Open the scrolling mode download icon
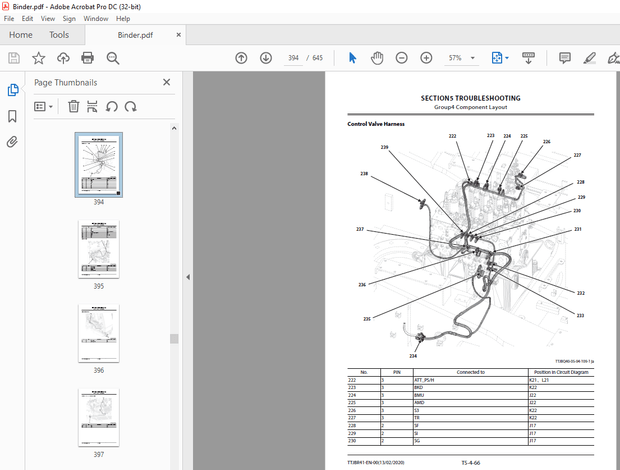 click(528, 58)
